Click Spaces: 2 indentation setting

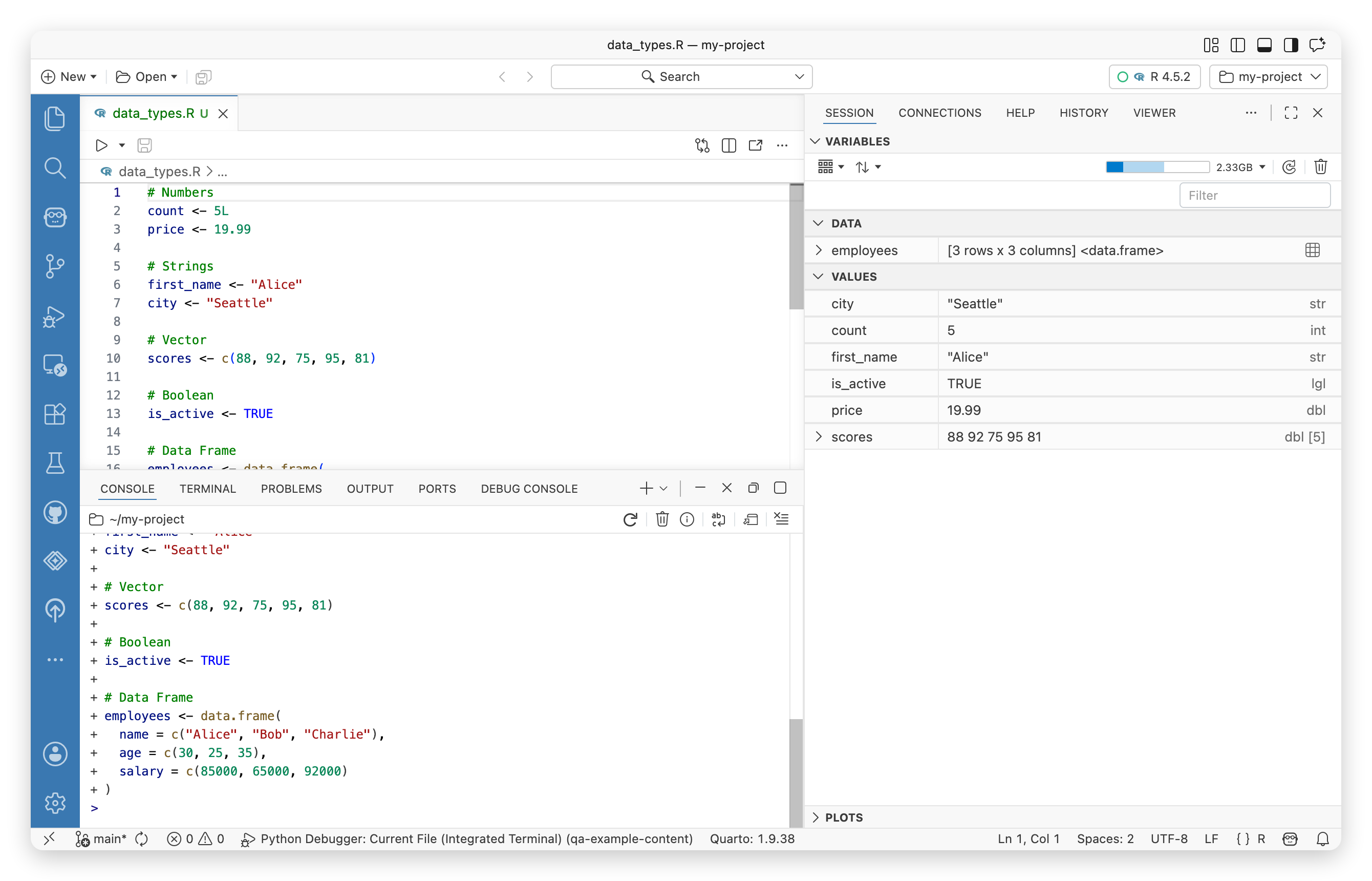click(x=1104, y=838)
